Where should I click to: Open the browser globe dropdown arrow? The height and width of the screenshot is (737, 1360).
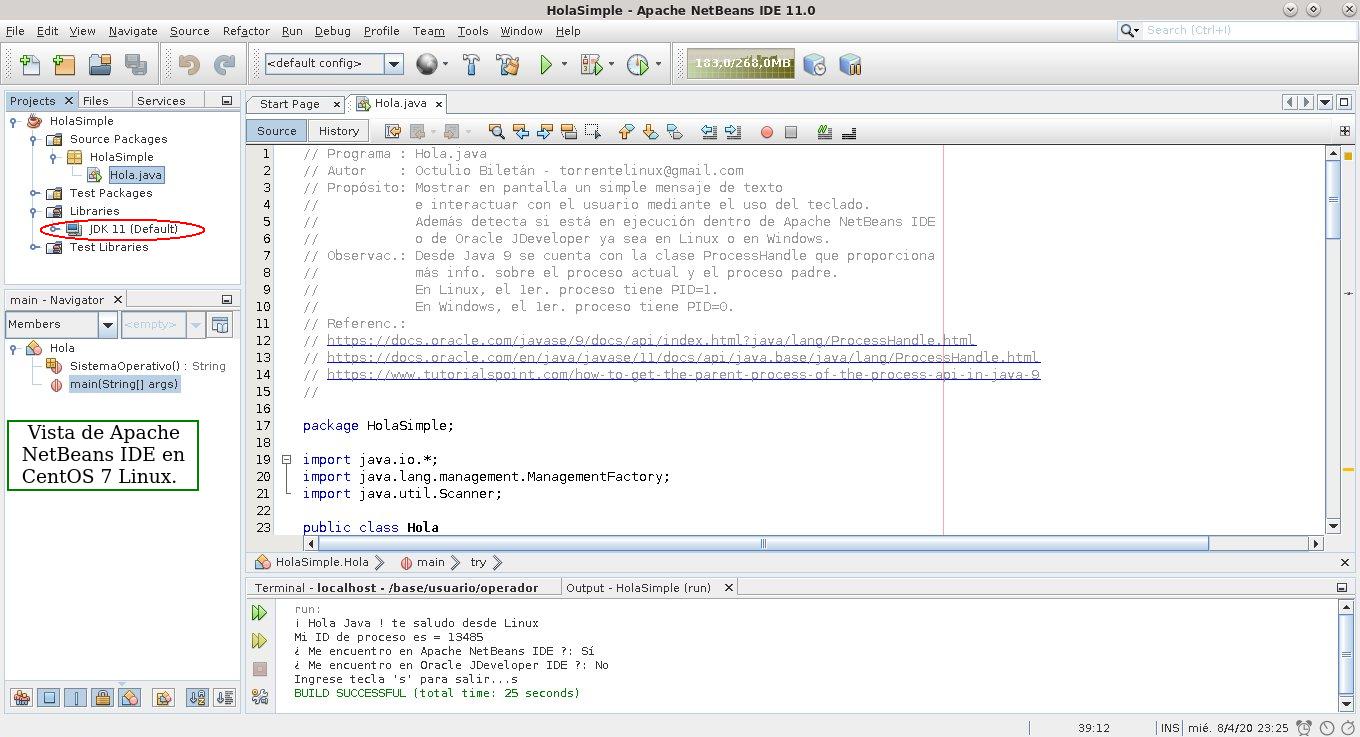pyautogui.click(x=446, y=65)
